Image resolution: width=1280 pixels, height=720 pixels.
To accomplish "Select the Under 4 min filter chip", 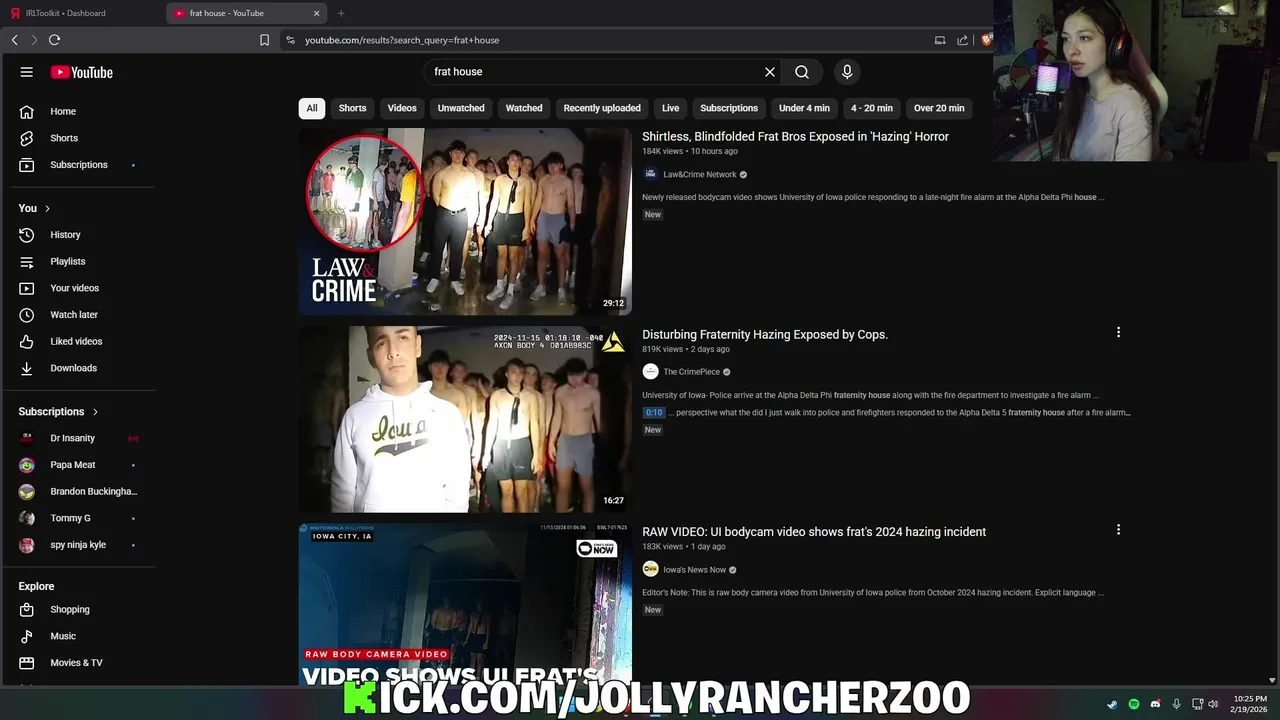I will (804, 108).
